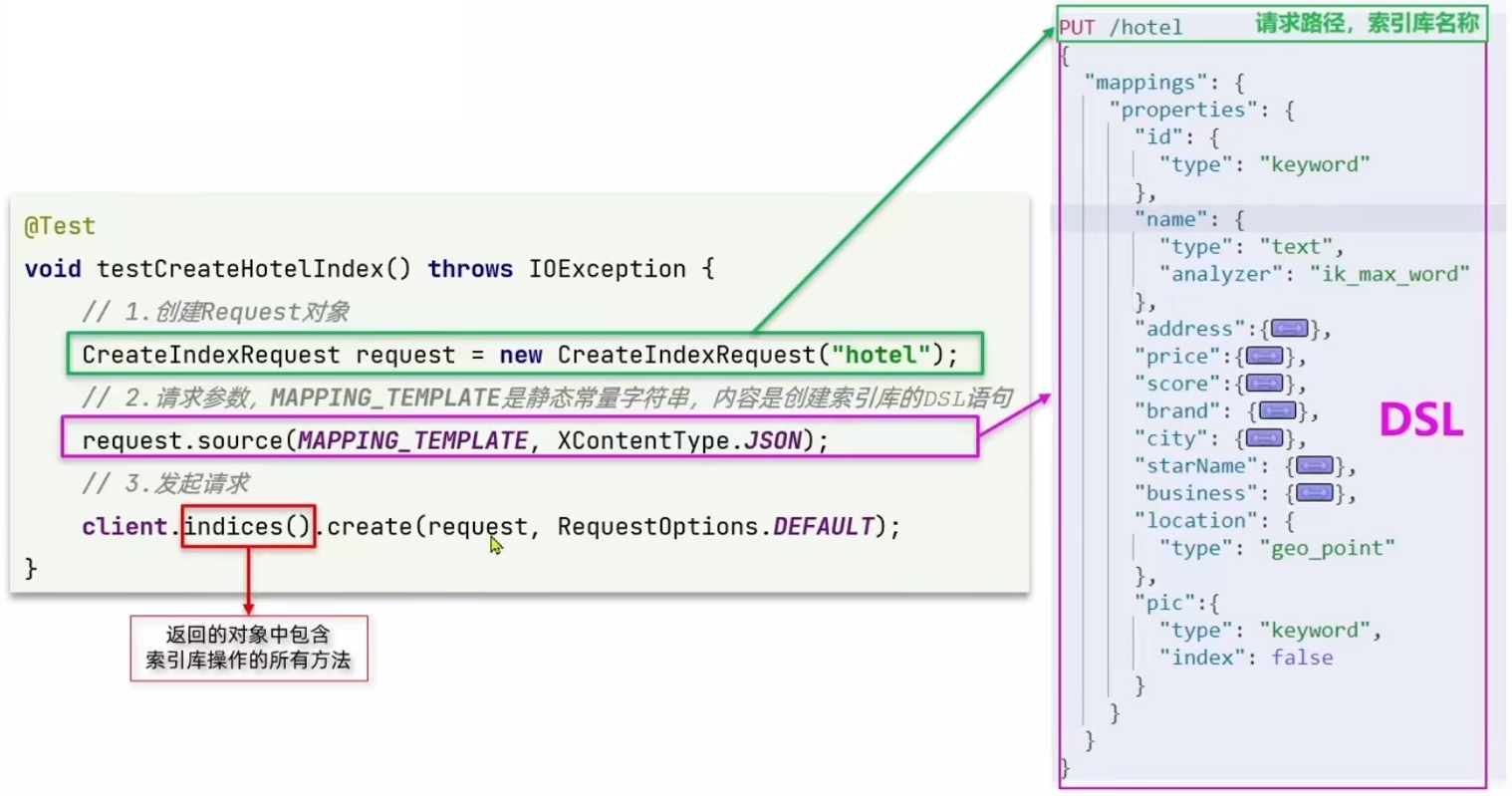Click the large magenta "DSL" label
Image resolution: width=1512 pixels, height=796 pixels.
(1420, 421)
